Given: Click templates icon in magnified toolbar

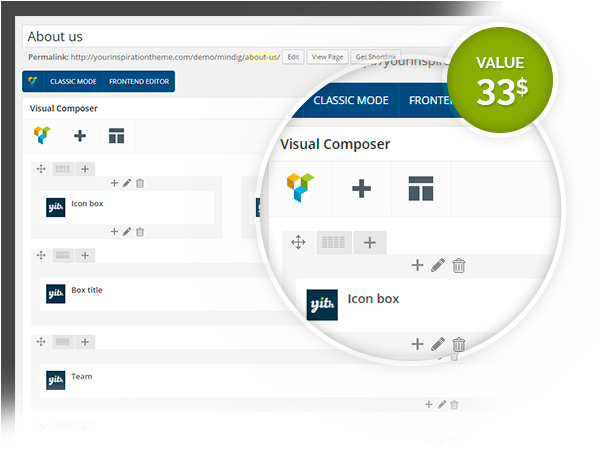Looking at the screenshot, I should 421,188.
